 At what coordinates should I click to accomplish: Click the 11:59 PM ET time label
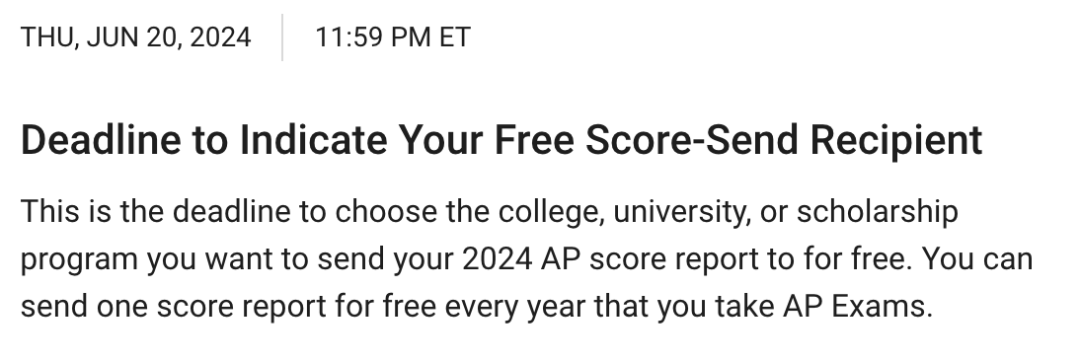[393, 37]
